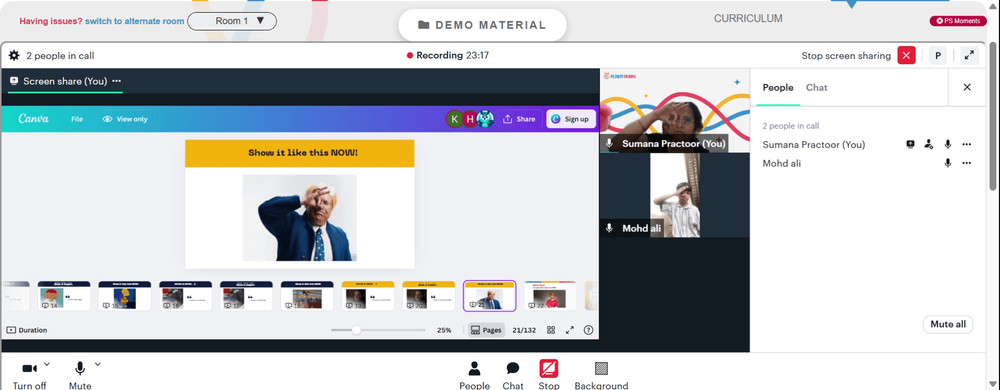The image size is (1000, 390).
Task: Click the Mute all button
Action: 948,324
